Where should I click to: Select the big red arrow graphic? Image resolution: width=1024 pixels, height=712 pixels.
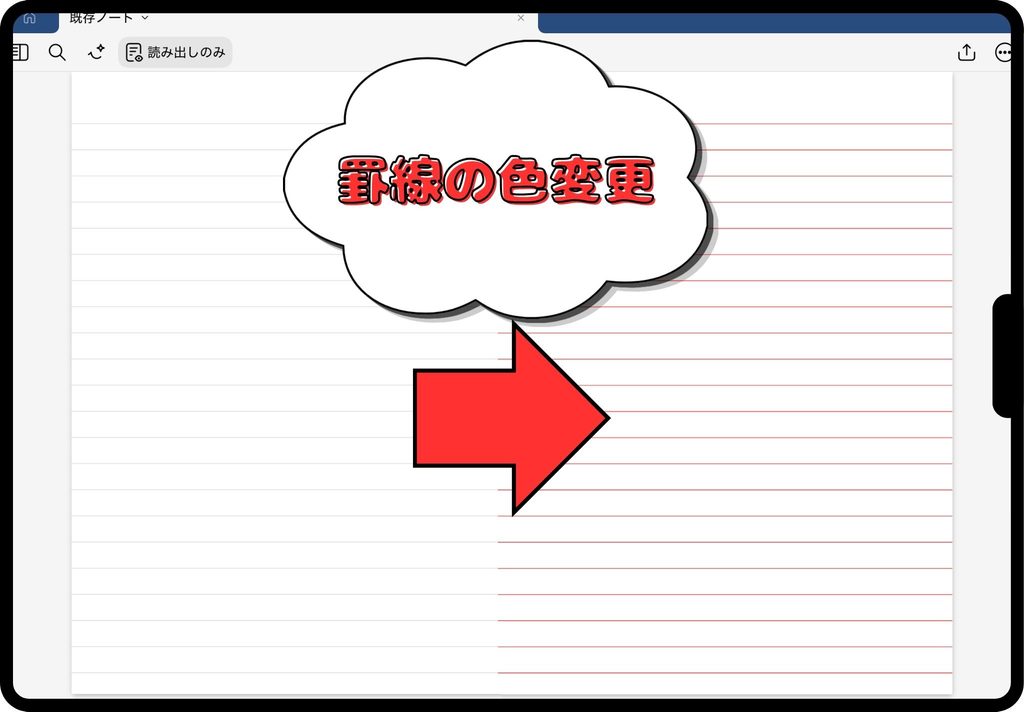[x=511, y=418]
